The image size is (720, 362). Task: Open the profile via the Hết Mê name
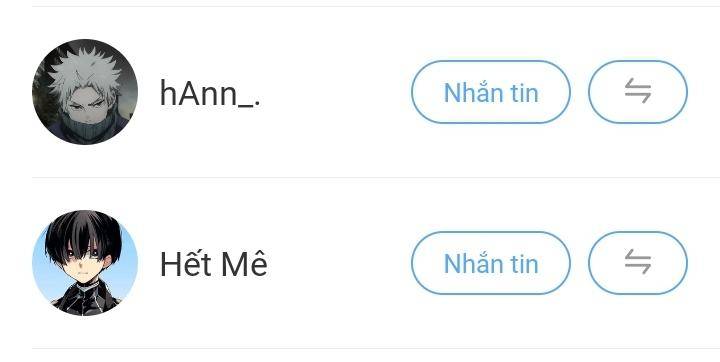214,264
